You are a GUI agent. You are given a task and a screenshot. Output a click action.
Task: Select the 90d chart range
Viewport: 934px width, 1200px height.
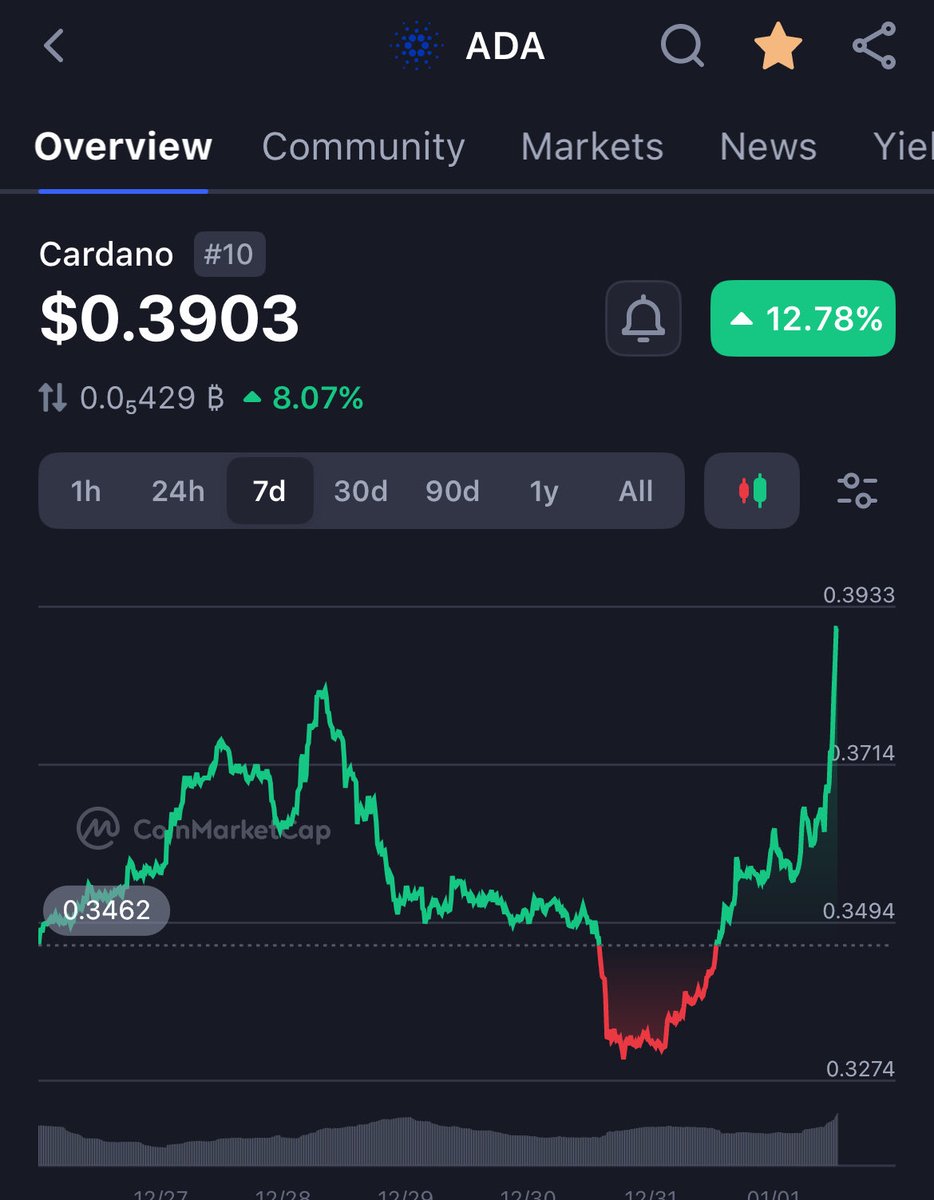[x=452, y=491]
